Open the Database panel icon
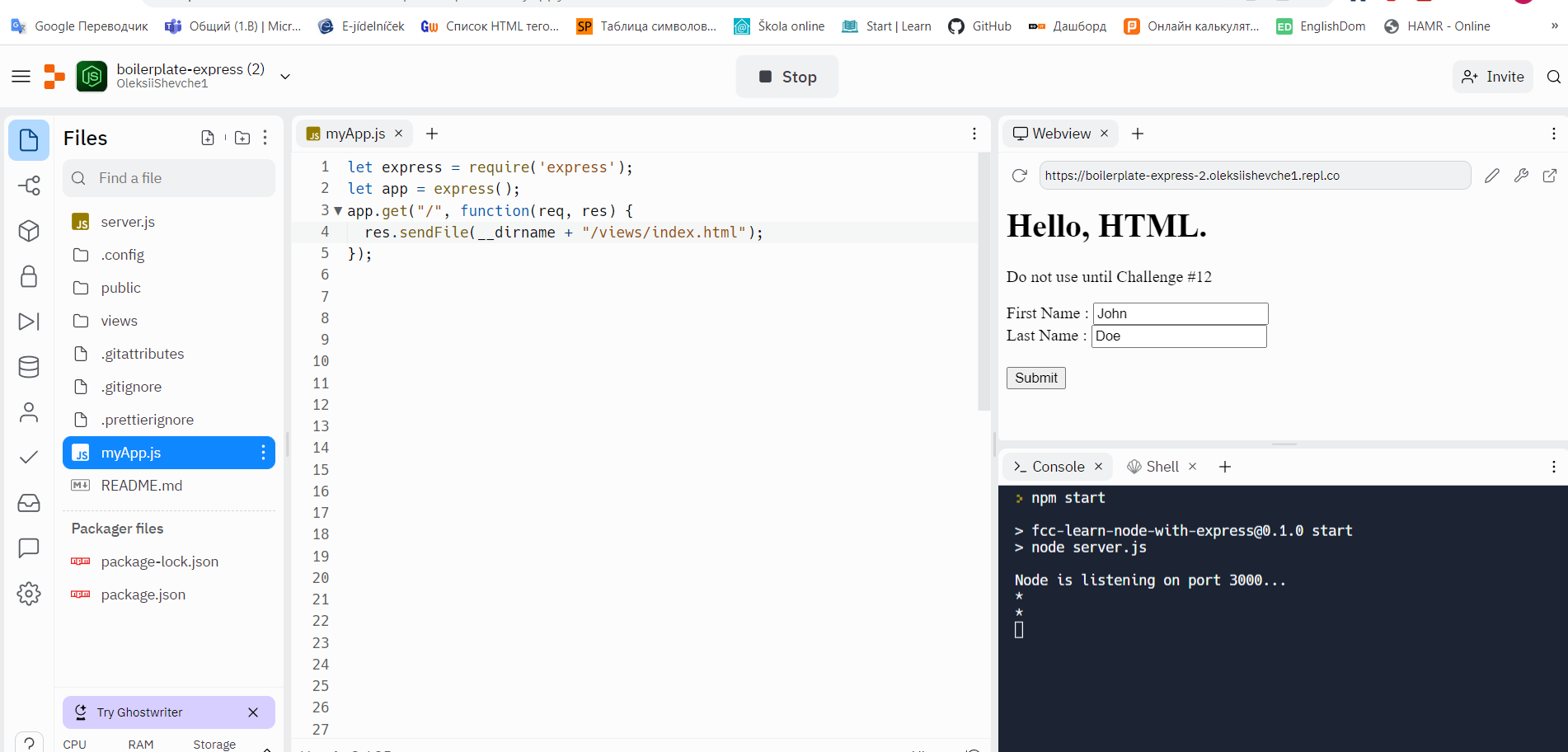 pyautogui.click(x=29, y=367)
